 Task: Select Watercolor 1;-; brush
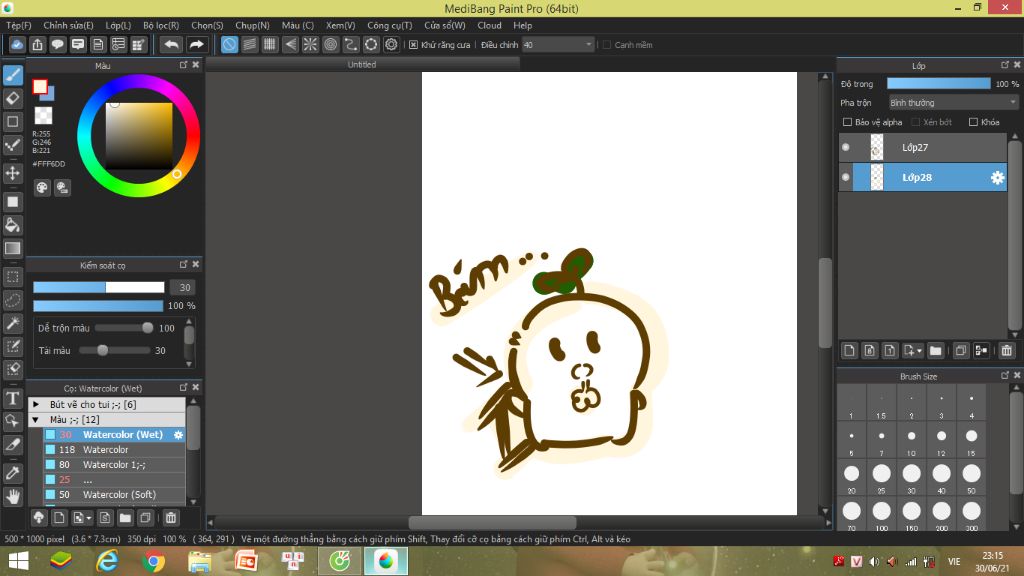tap(114, 465)
